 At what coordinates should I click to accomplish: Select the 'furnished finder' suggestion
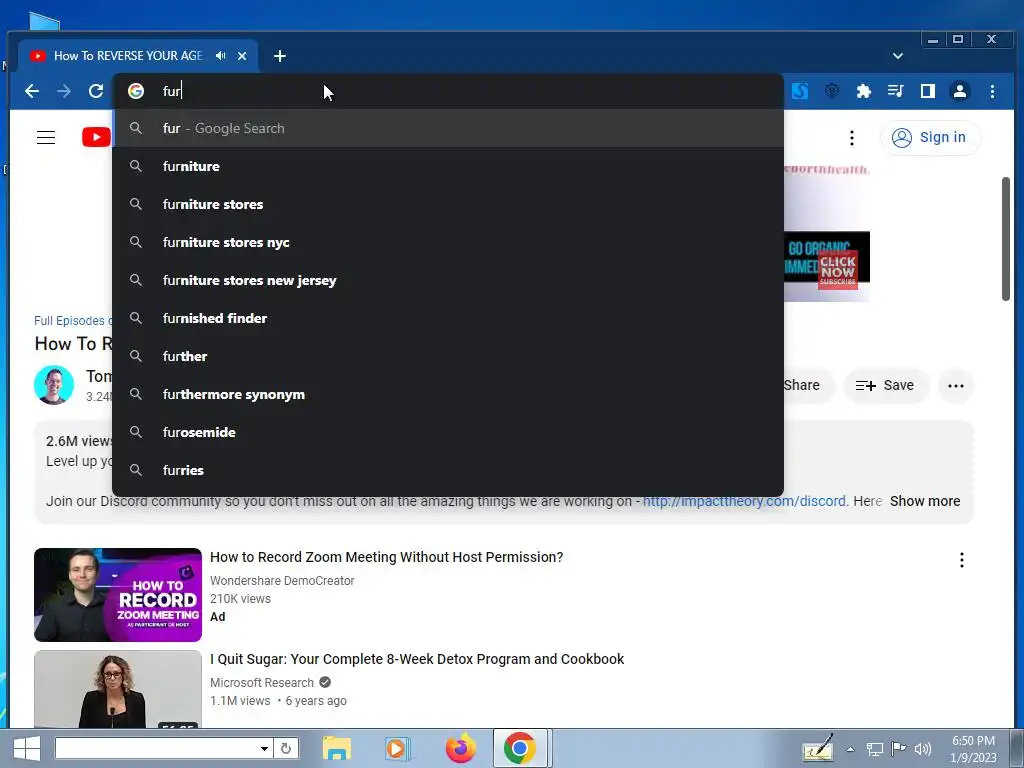(448, 318)
